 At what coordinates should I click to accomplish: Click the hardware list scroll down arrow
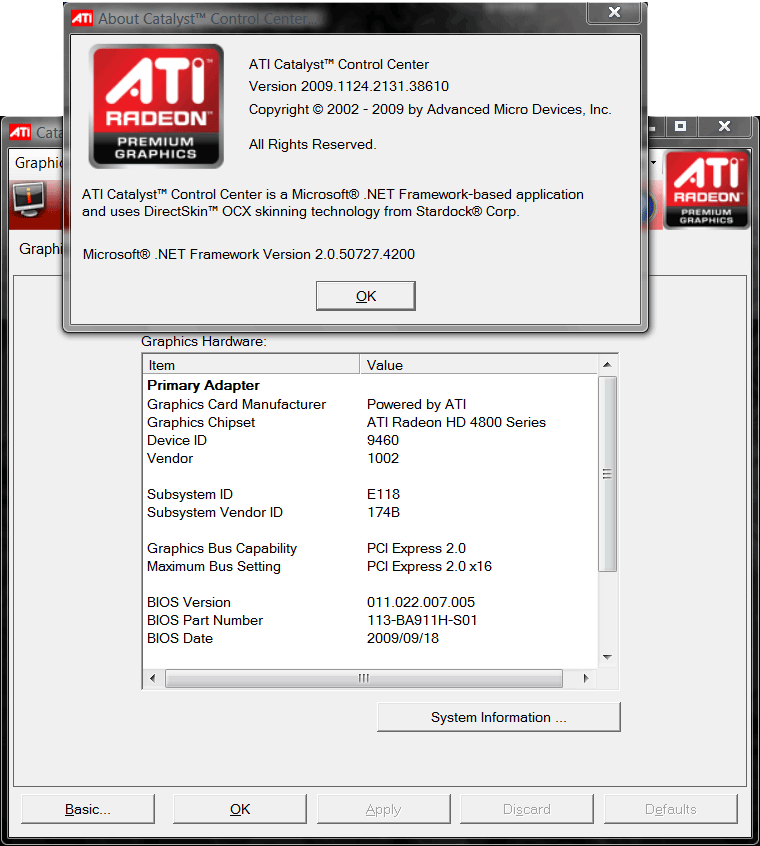coord(607,657)
